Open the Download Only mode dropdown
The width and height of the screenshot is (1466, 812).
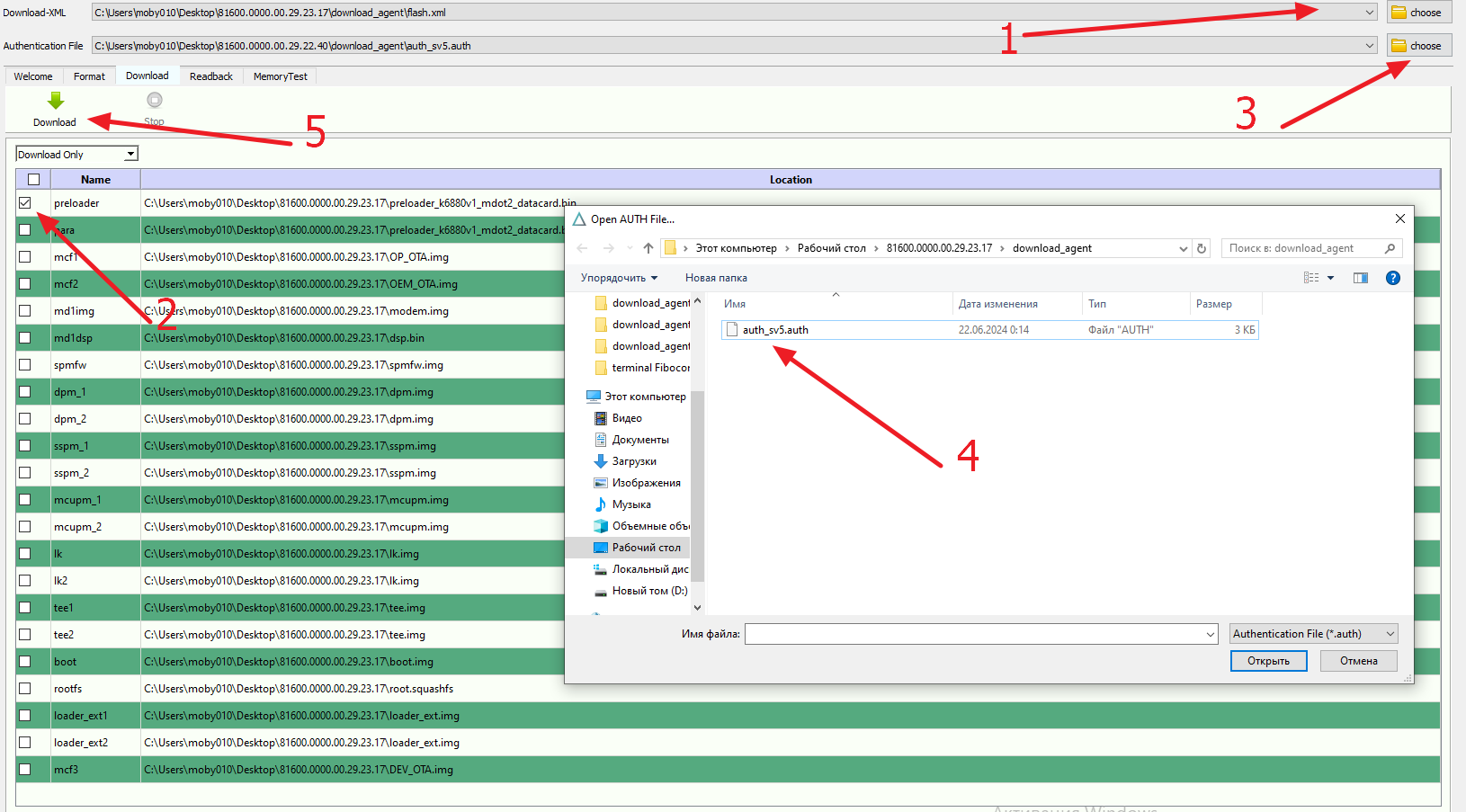(130, 155)
